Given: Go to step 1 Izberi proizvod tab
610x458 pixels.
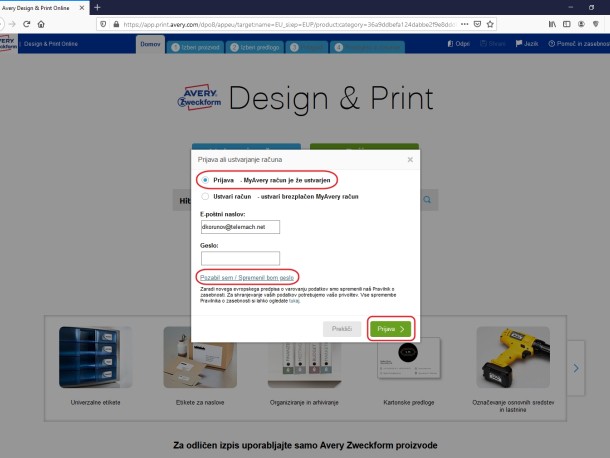Looking at the screenshot, I should (x=195, y=47).
